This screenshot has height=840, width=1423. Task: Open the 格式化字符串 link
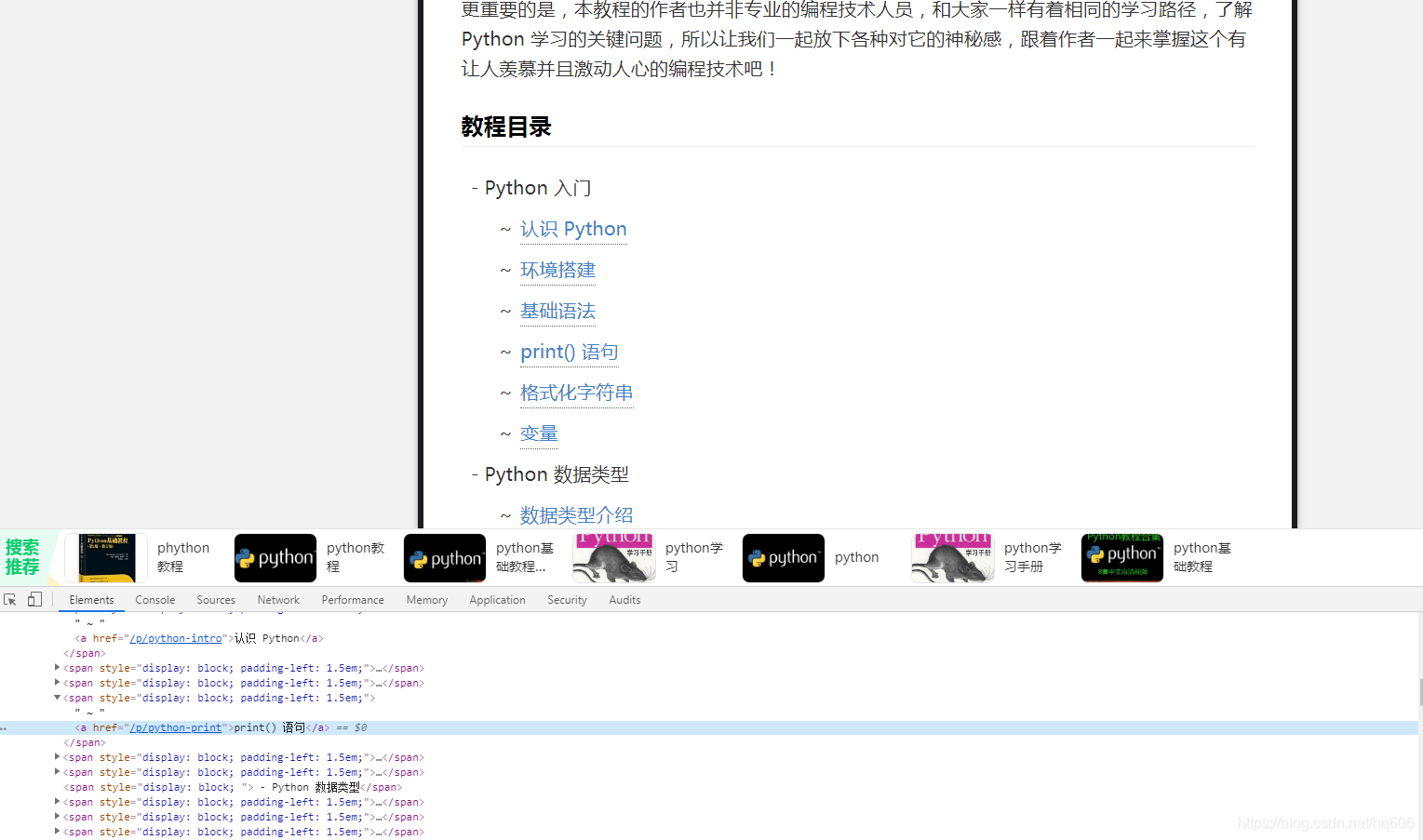[x=576, y=393]
